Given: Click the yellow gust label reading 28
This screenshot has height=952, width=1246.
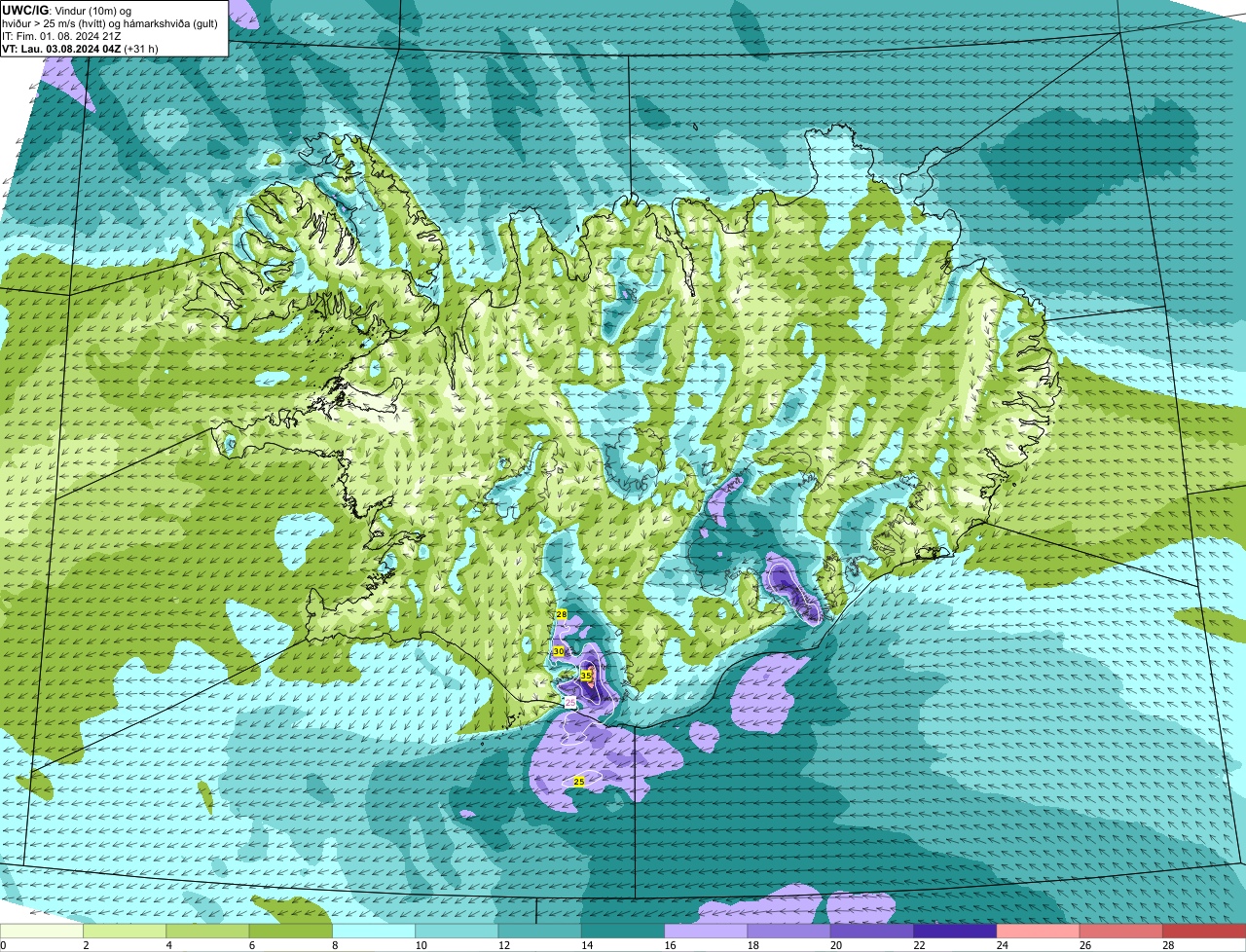Looking at the screenshot, I should click(562, 614).
